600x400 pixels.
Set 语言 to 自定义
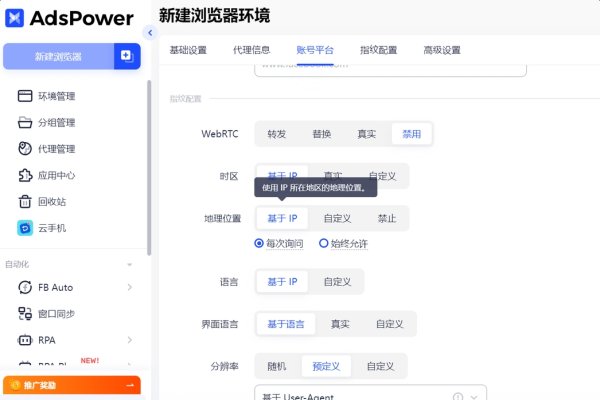coord(337,282)
